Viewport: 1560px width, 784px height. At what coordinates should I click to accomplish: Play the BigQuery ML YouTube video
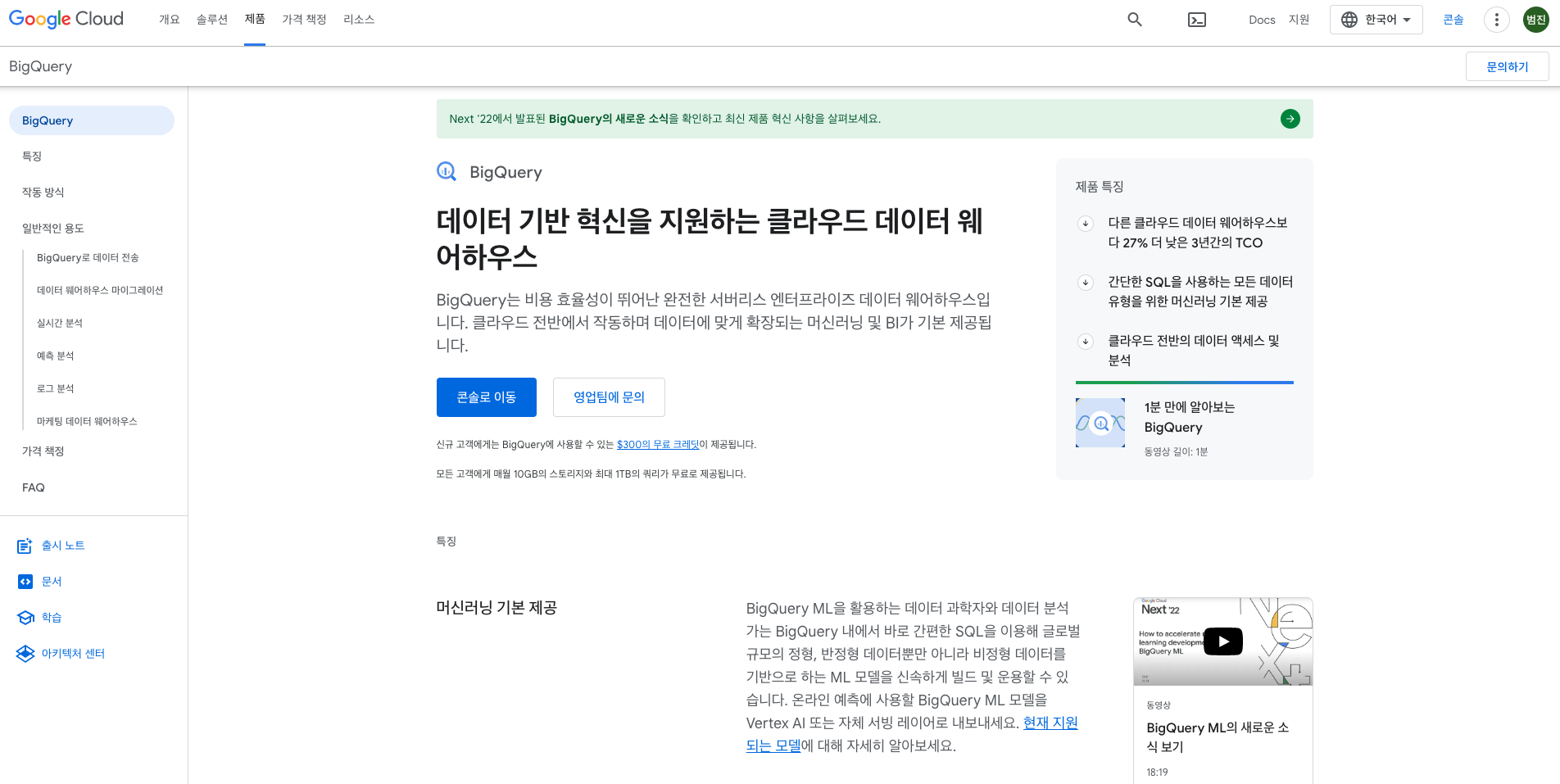tap(1223, 641)
